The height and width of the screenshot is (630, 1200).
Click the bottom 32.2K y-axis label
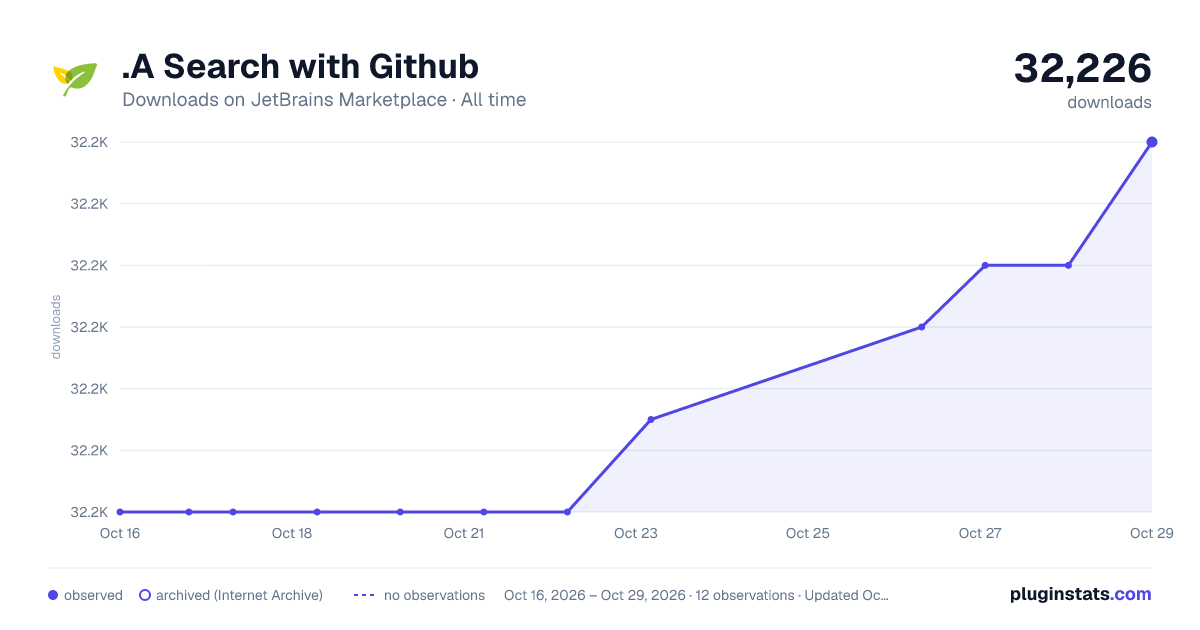tap(89, 512)
